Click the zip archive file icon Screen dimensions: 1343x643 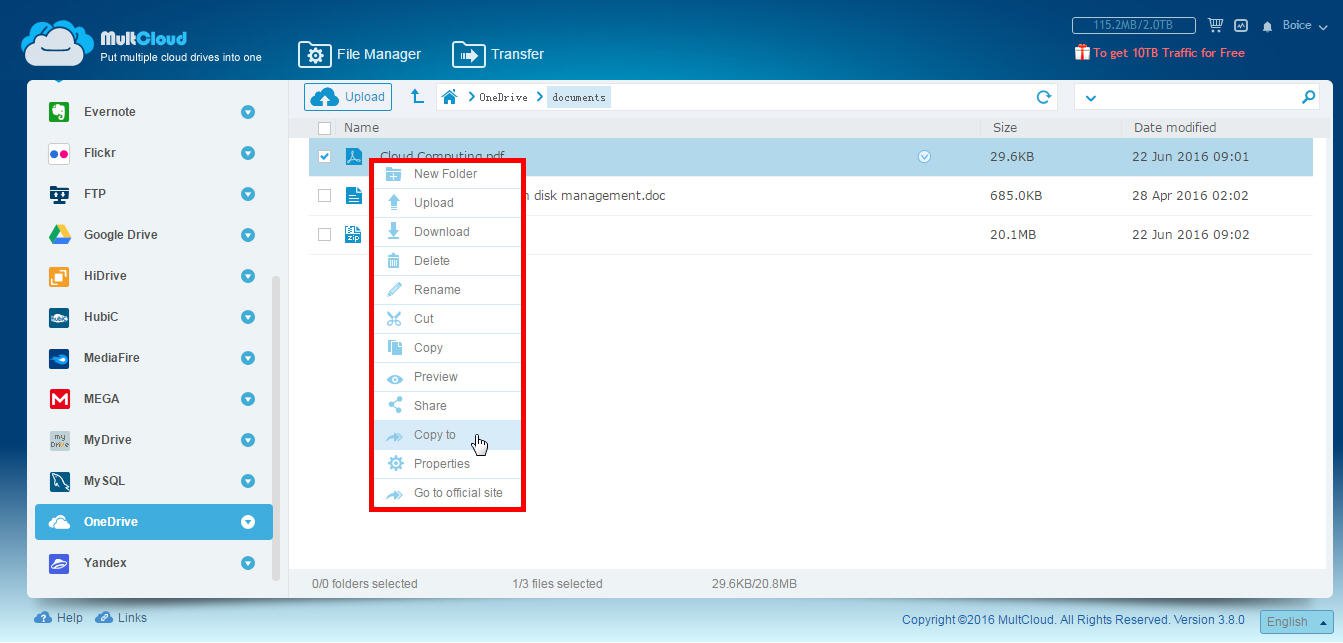(353, 234)
